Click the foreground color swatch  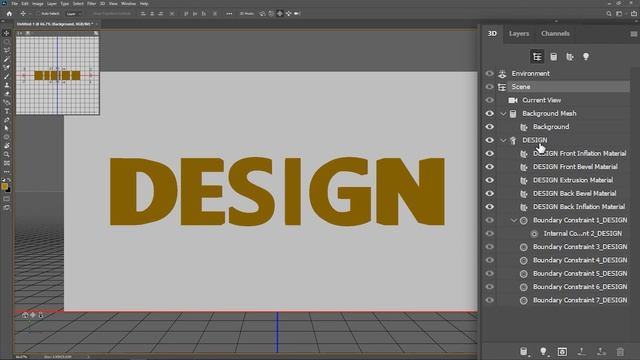tap(4, 187)
